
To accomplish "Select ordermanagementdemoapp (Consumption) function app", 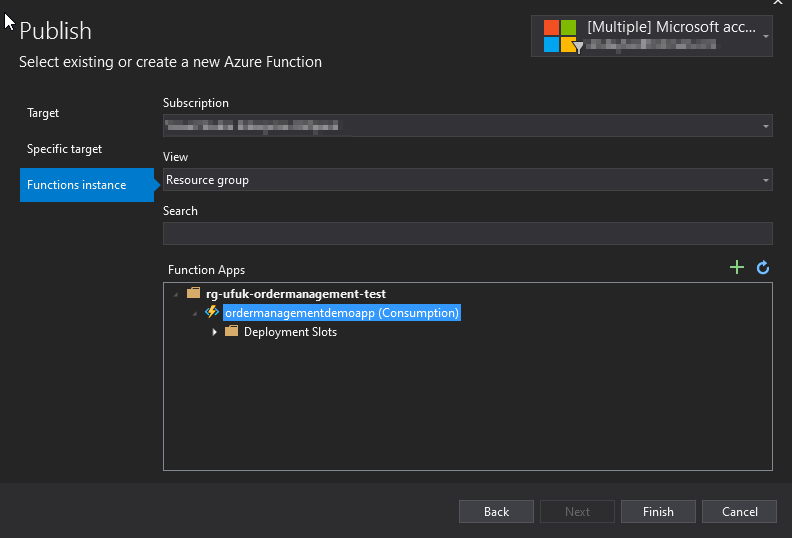I will coord(342,313).
